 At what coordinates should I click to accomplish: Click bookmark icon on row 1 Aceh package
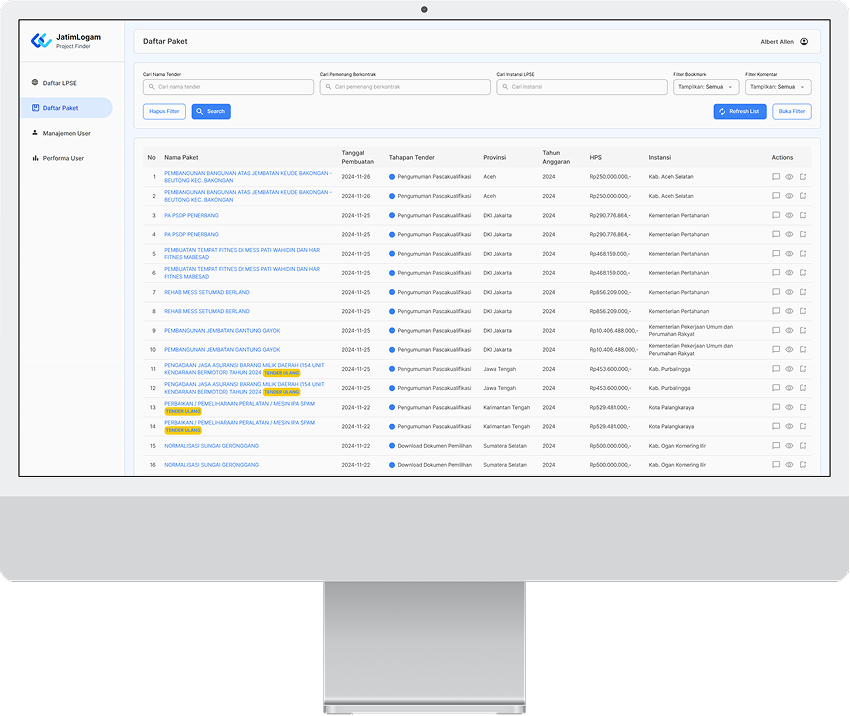[x=802, y=177]
